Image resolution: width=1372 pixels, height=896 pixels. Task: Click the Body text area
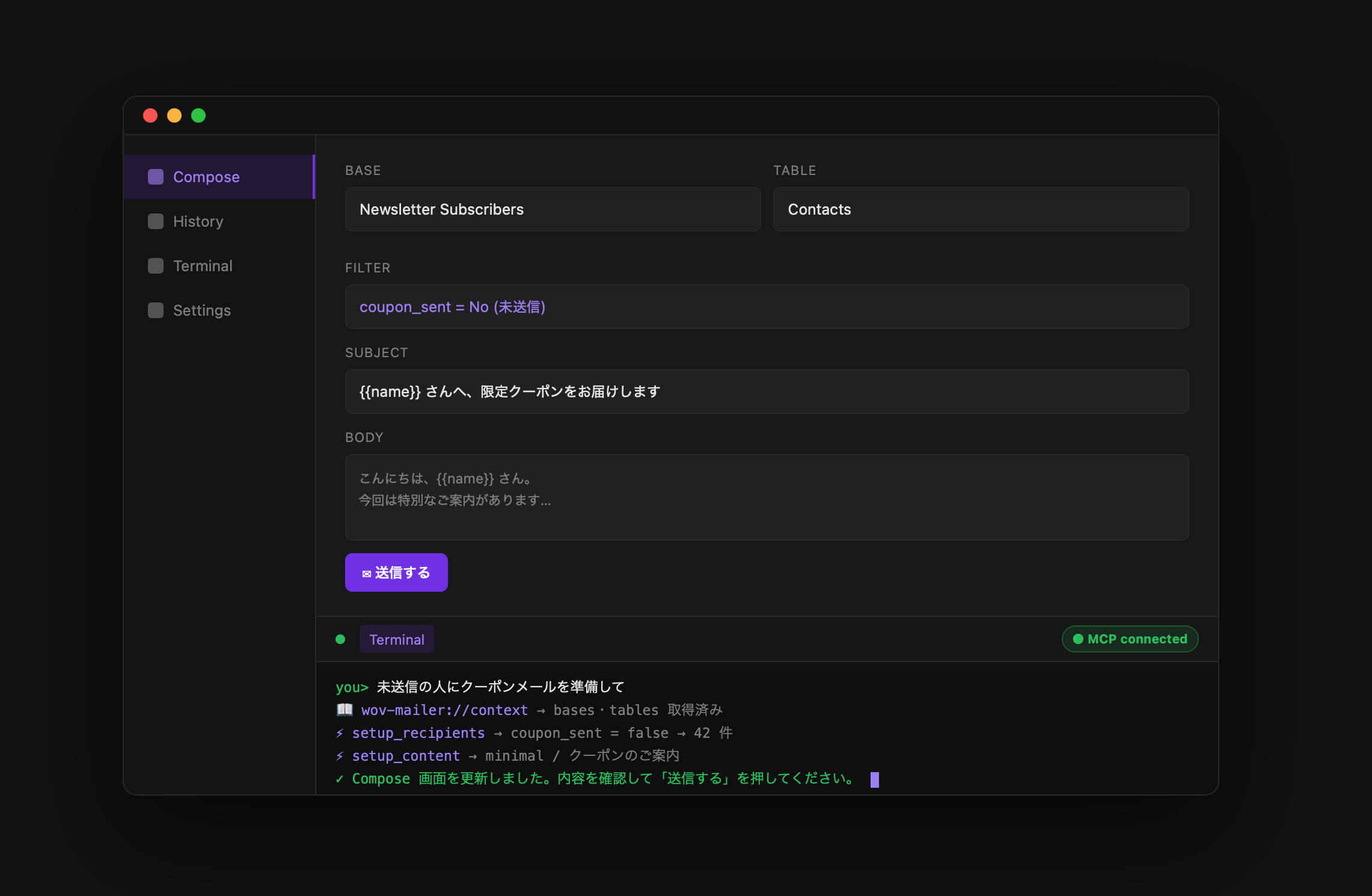767,497
